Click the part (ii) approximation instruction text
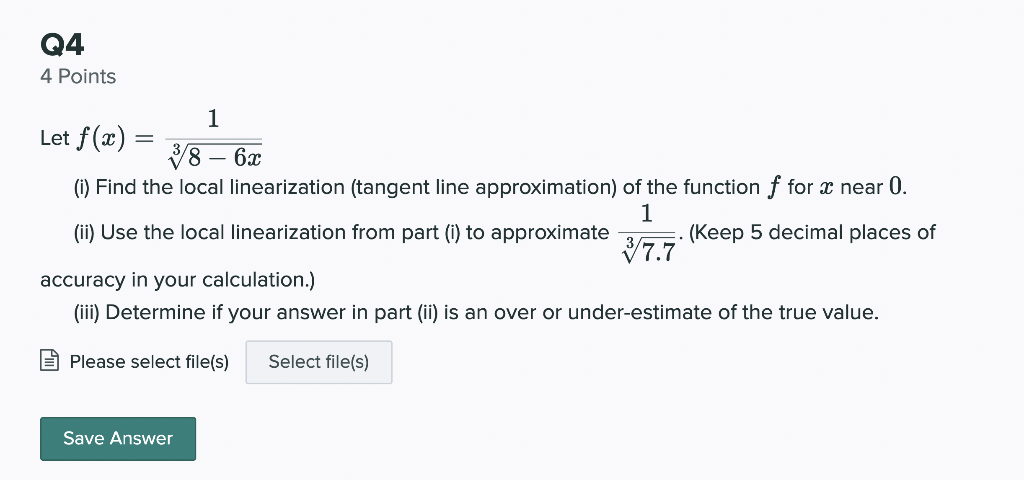 tap(340, 233)
